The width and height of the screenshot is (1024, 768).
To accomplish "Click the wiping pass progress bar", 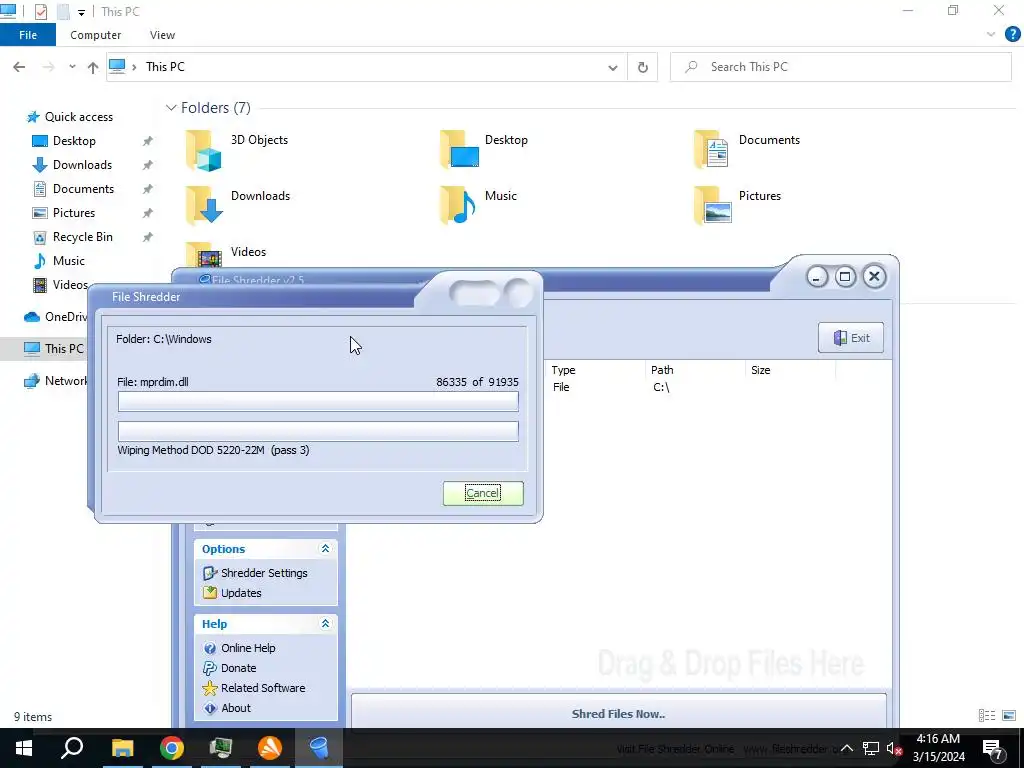I will [318, 431].
